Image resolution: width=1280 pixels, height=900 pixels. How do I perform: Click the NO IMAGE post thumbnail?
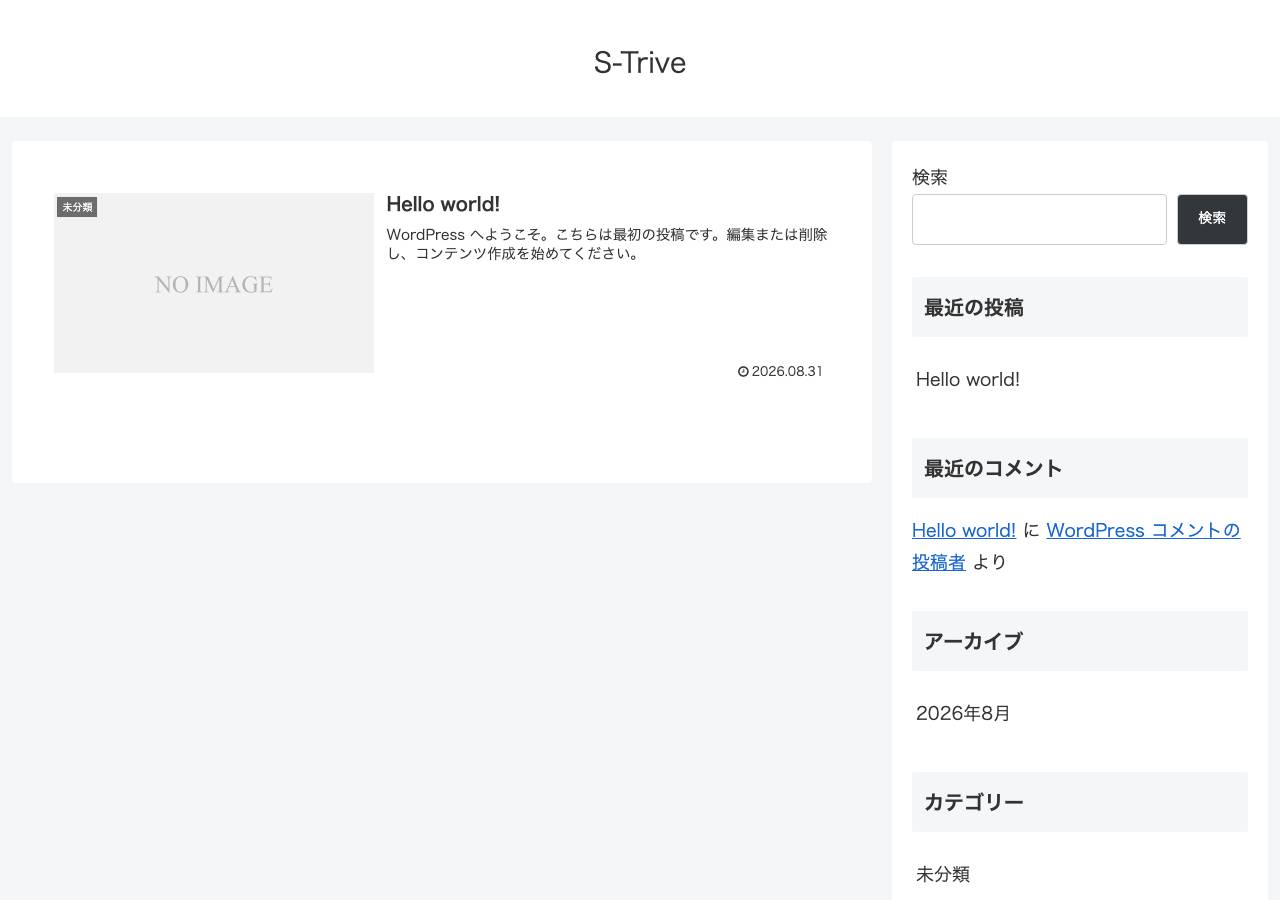pos(214,283)
